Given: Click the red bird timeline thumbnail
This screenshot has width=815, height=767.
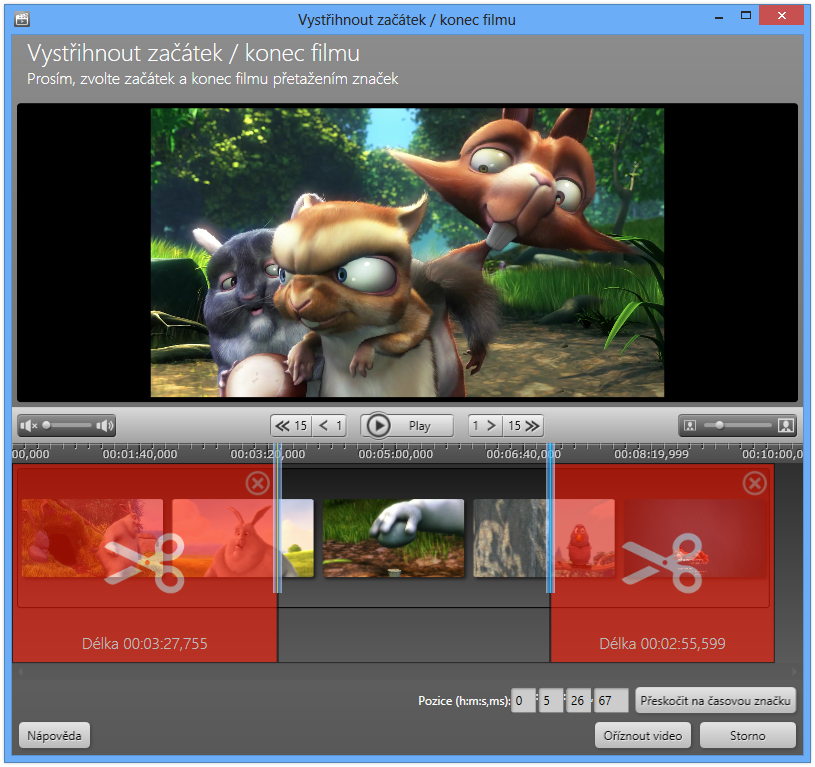Looking at the screenshot, I should pyautogui.click(x=585, y=538).
